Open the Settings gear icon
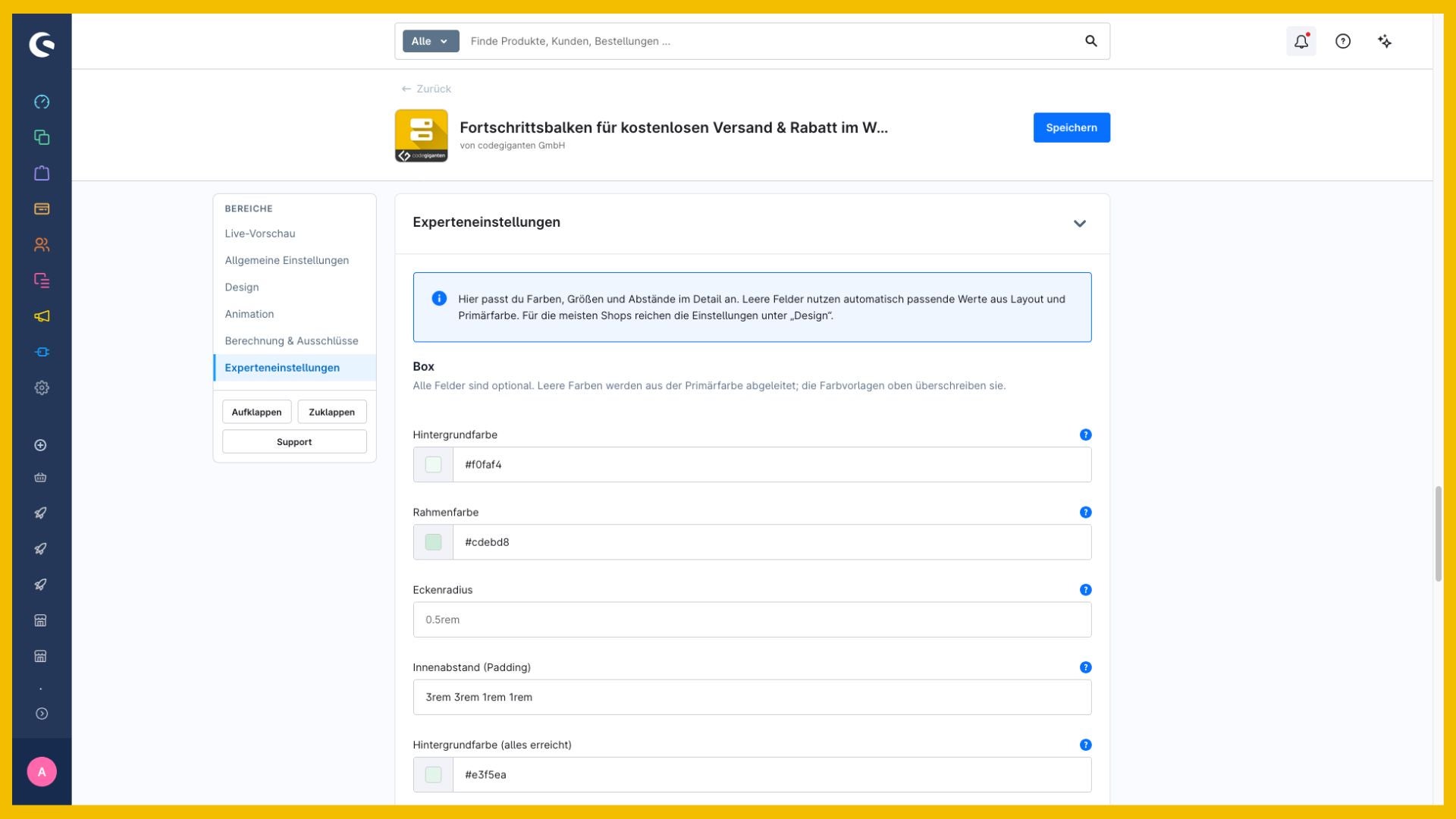The height and width of the screenshot is (819, 1456). pos(42,388)
